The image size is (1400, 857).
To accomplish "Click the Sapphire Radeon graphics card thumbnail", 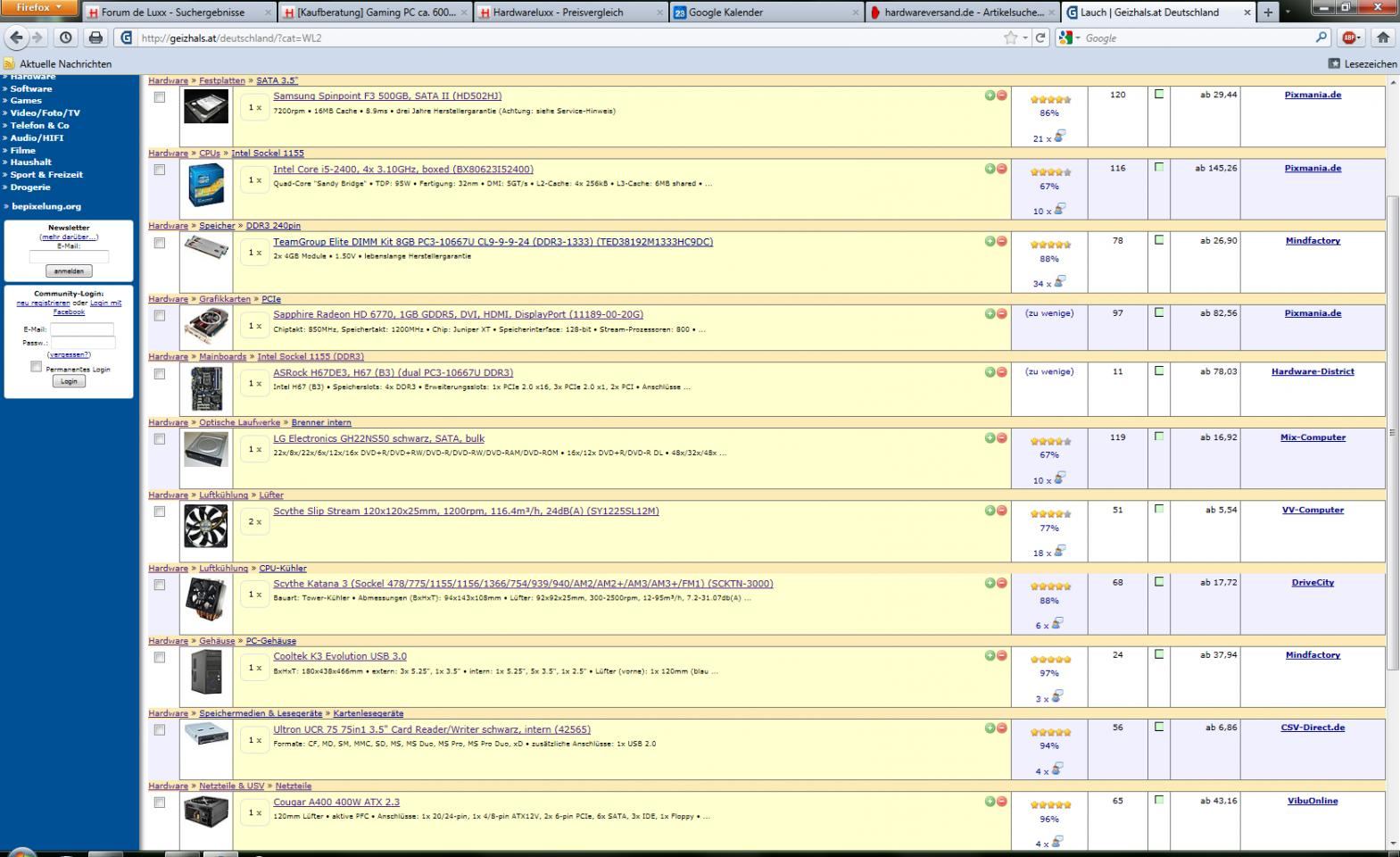I will point(206,326).
